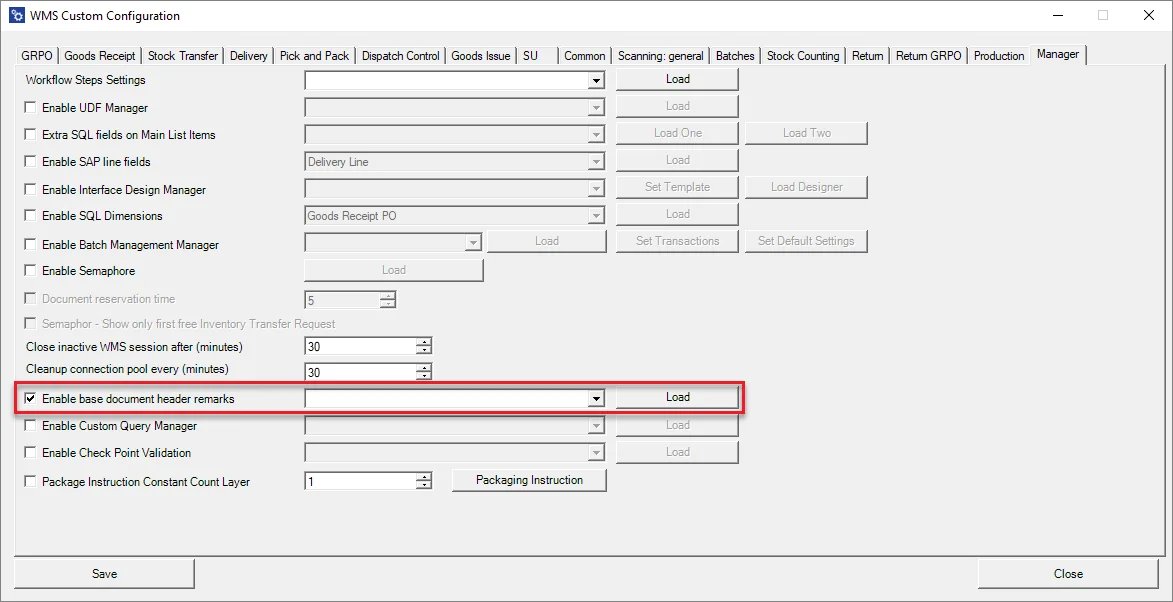Decrease Cleanup connection pool minutes value
The height and width of the screenshot is (602, 1173).
[x=424, y=377]
